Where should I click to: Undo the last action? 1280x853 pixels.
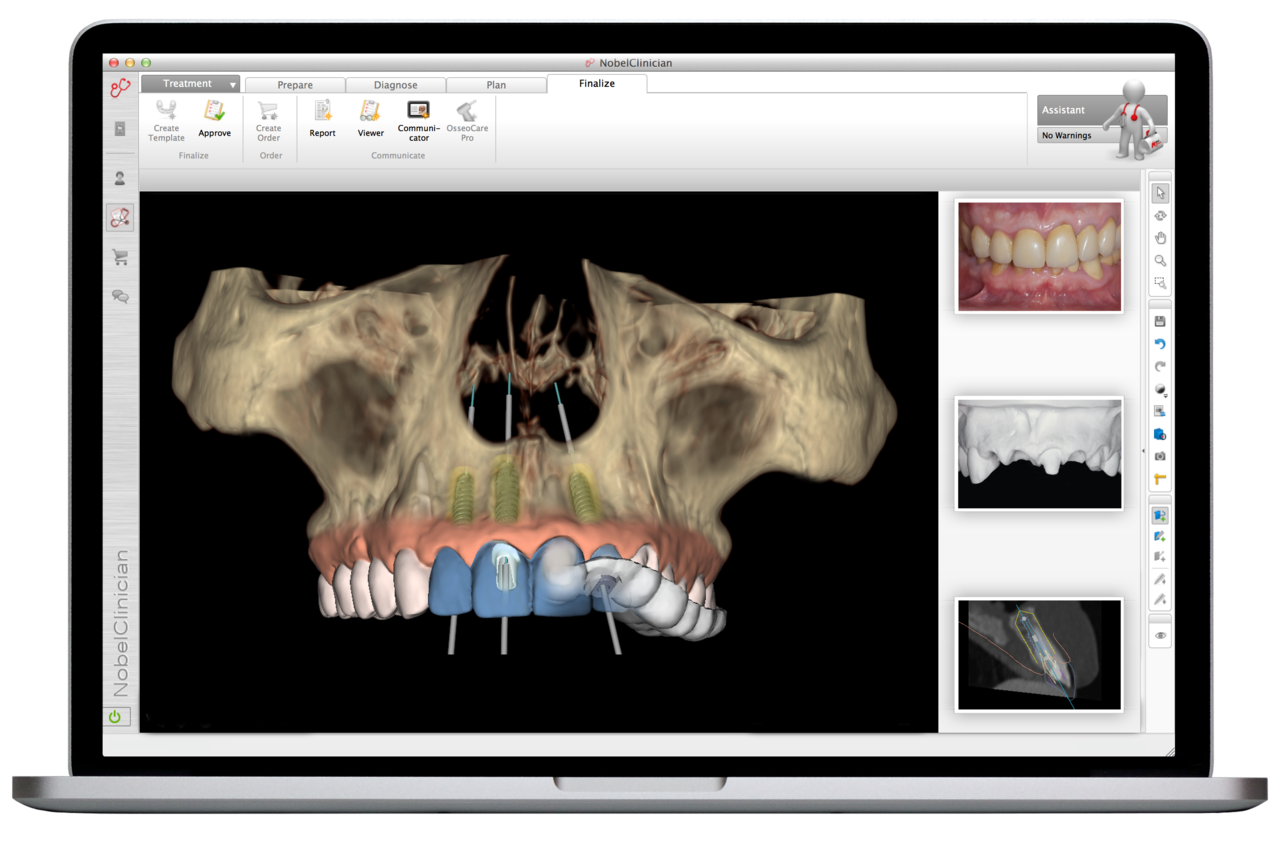point(1160,344)
